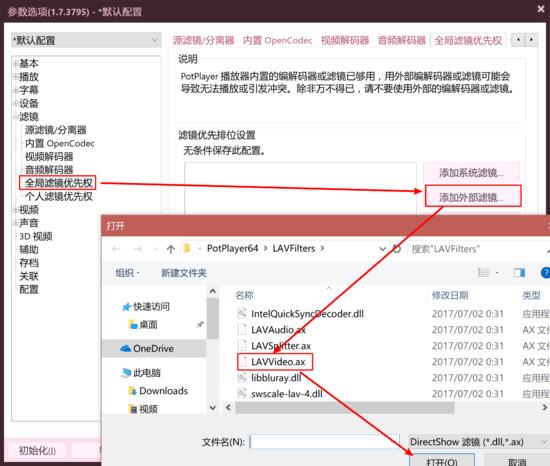
Task: Click LAVFilters in the address breadcrumb
Action: (x=294, y=248)
